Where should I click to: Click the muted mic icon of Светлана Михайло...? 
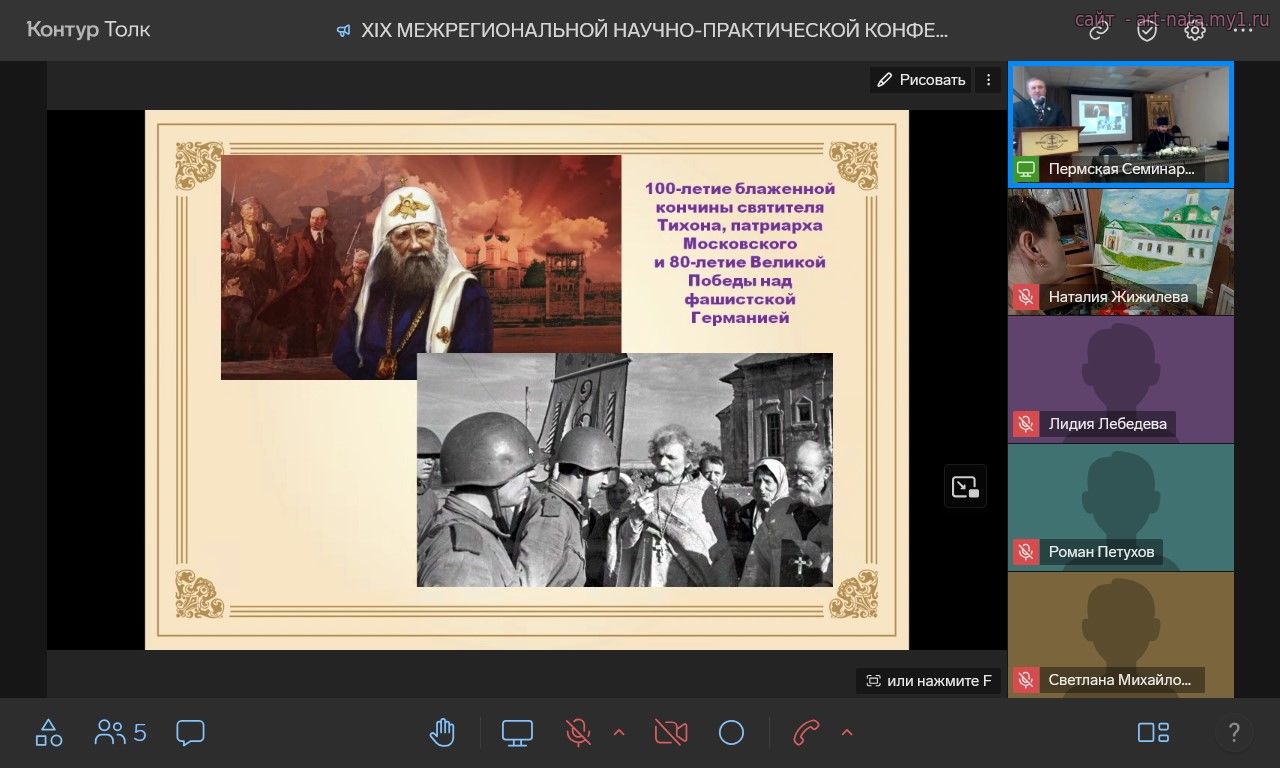click(1026, 680)
